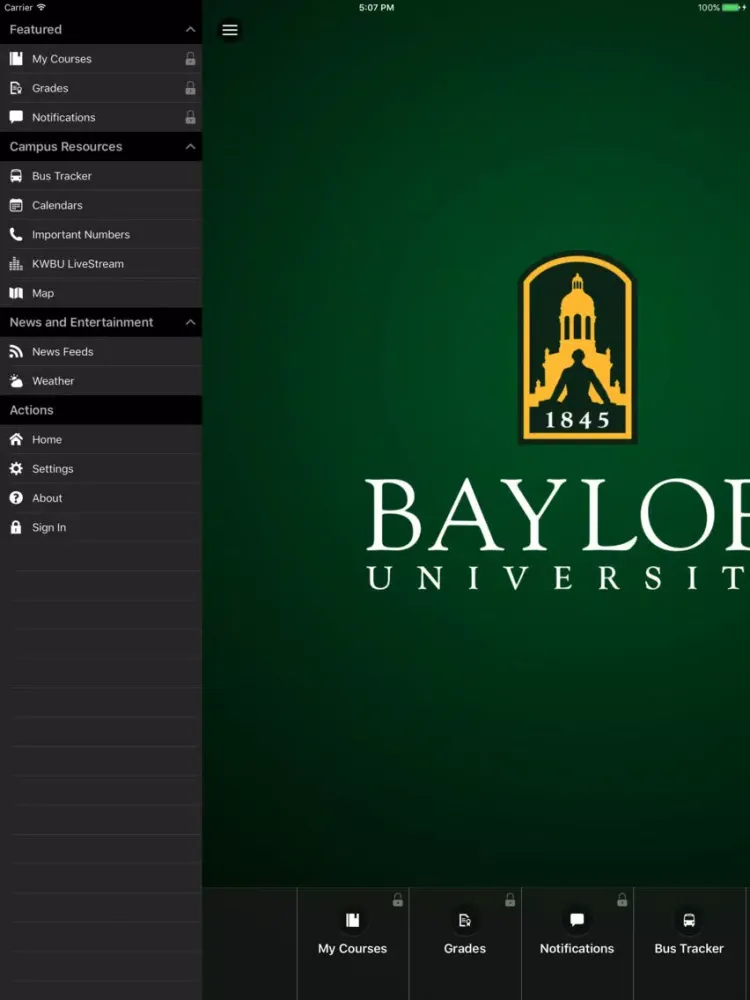
Task: Tap Notifications label on bottom tile
Action: coord(577,949)
